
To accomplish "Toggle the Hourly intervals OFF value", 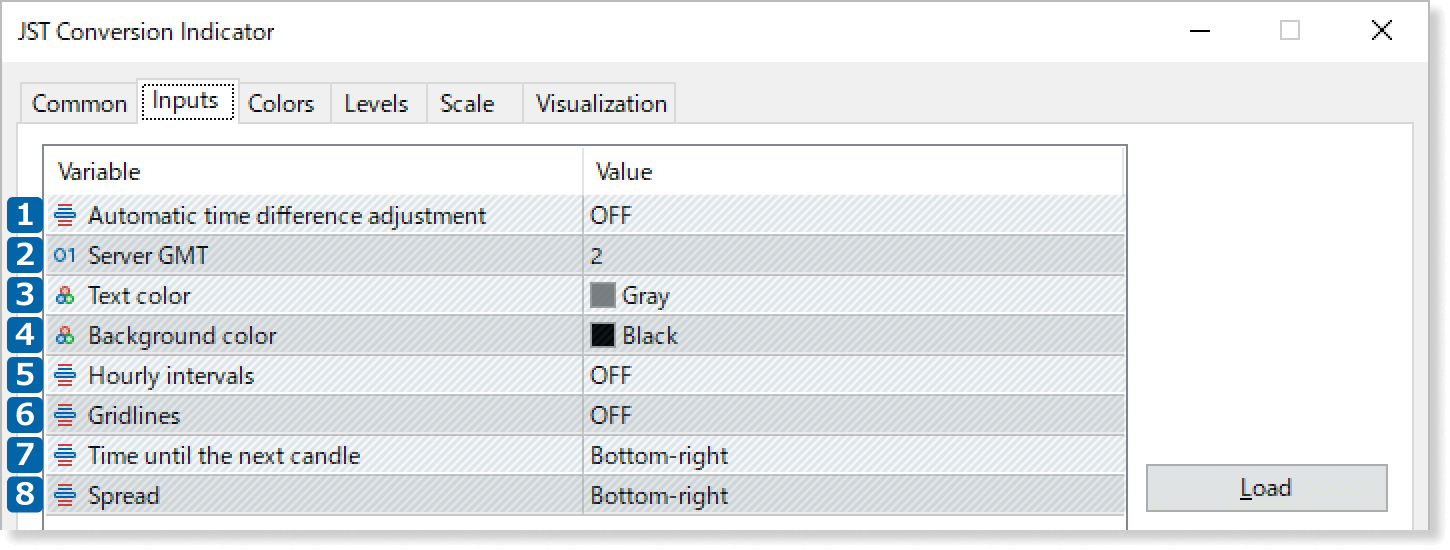I will click(611, 376).
